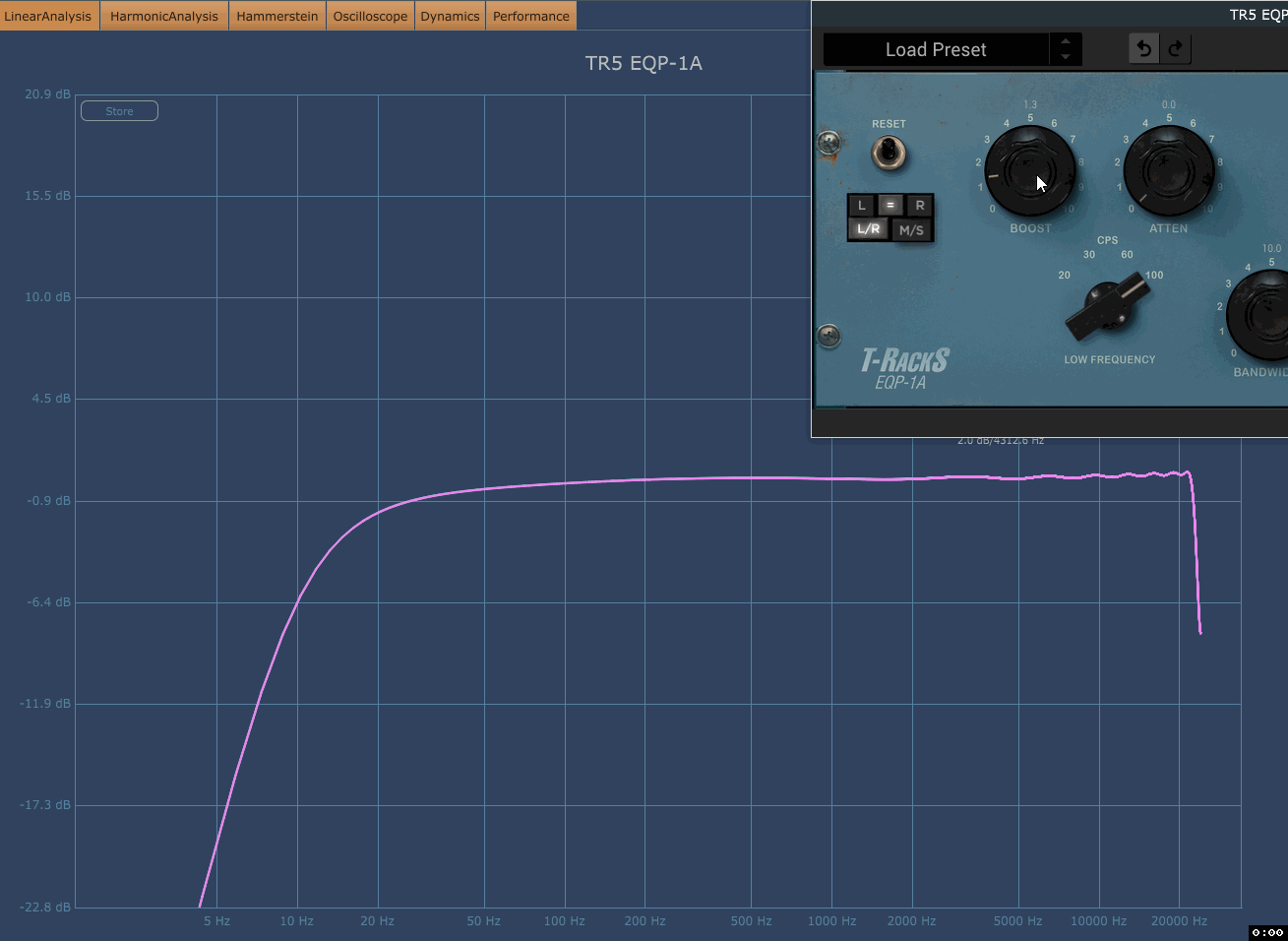This screenshot has height=941, width=1288.
Task: Click the 100 Hz axis label
Action: [565, 921]
